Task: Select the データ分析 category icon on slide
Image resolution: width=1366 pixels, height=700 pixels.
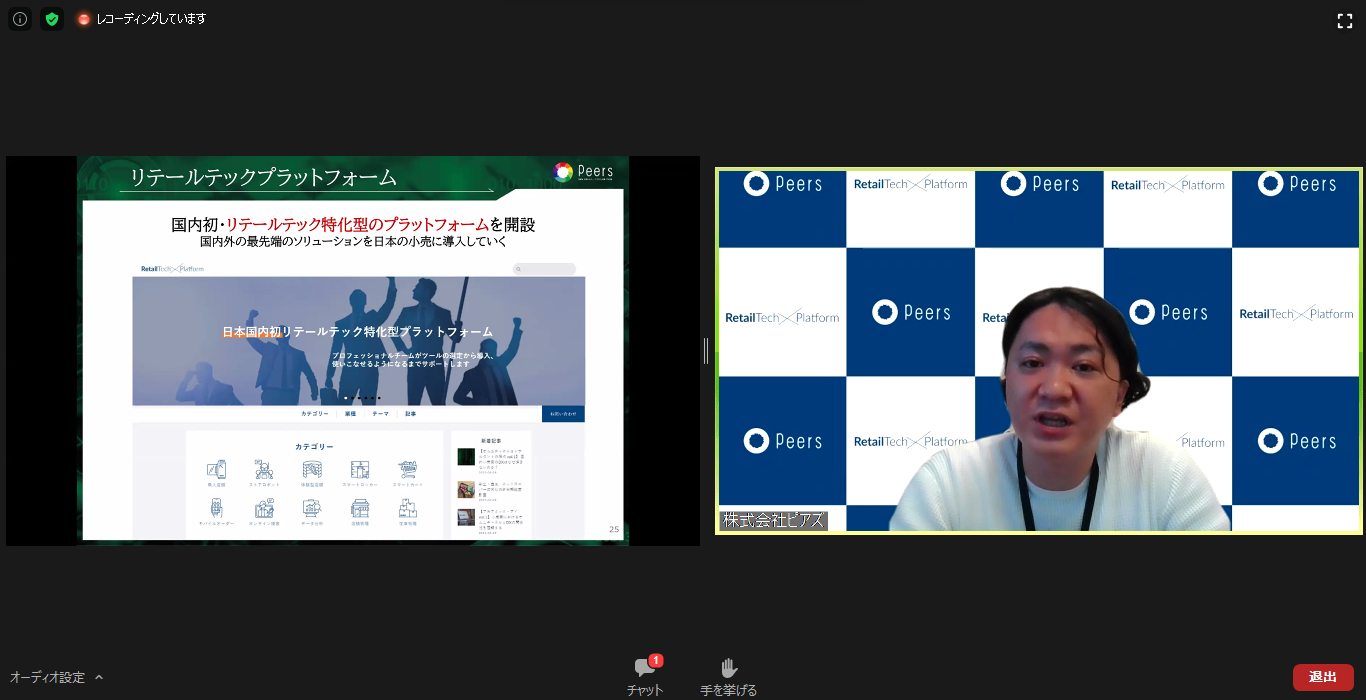Action: (x=312, y=510)
